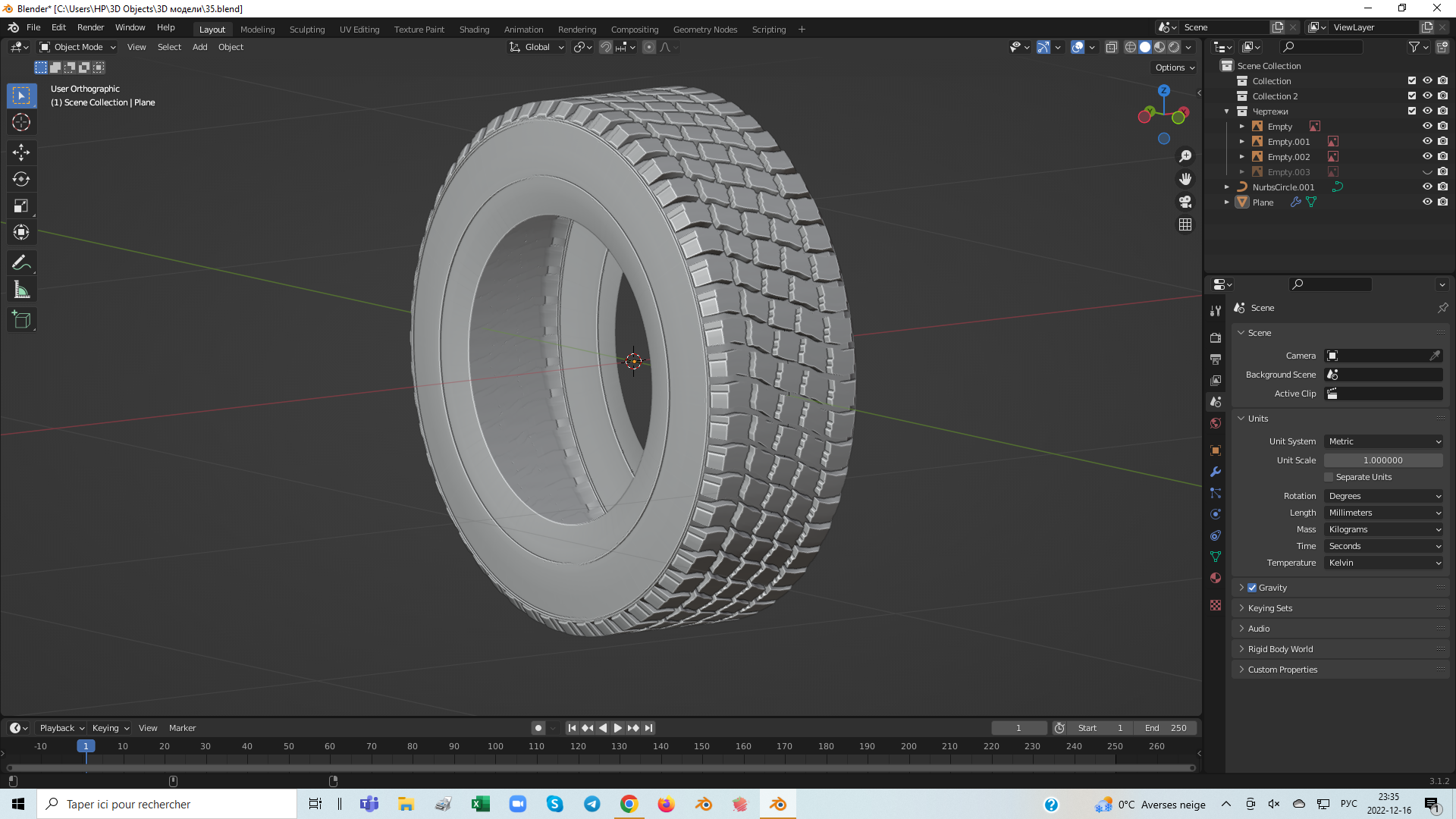
Task: Select the Move tool
Action: [x=21, y=152]
